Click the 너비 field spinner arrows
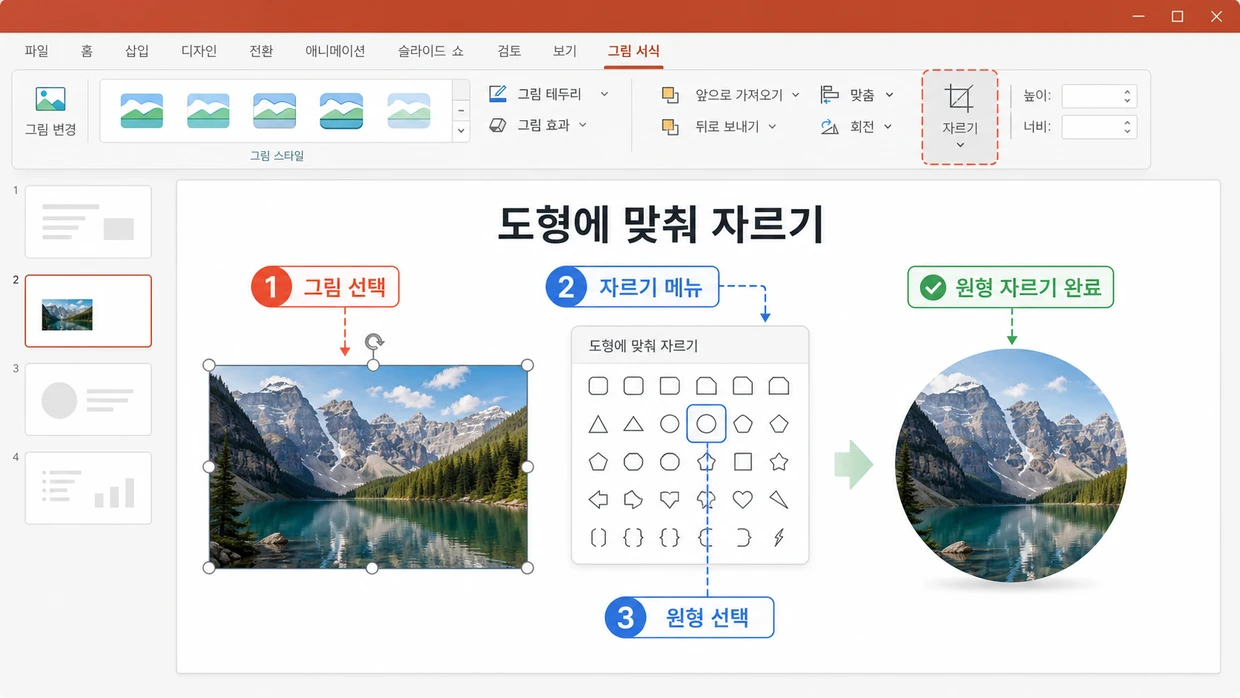 click(1128, 127)
